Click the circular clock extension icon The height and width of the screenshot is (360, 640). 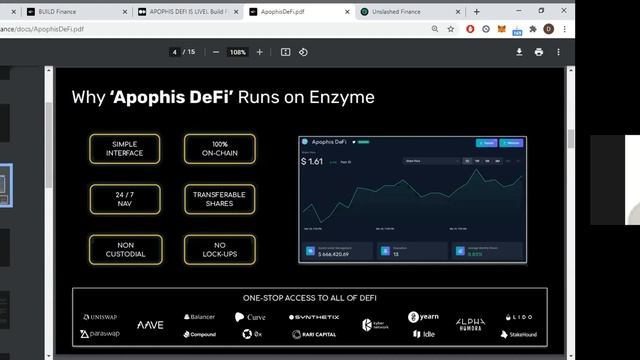[486, 29]
